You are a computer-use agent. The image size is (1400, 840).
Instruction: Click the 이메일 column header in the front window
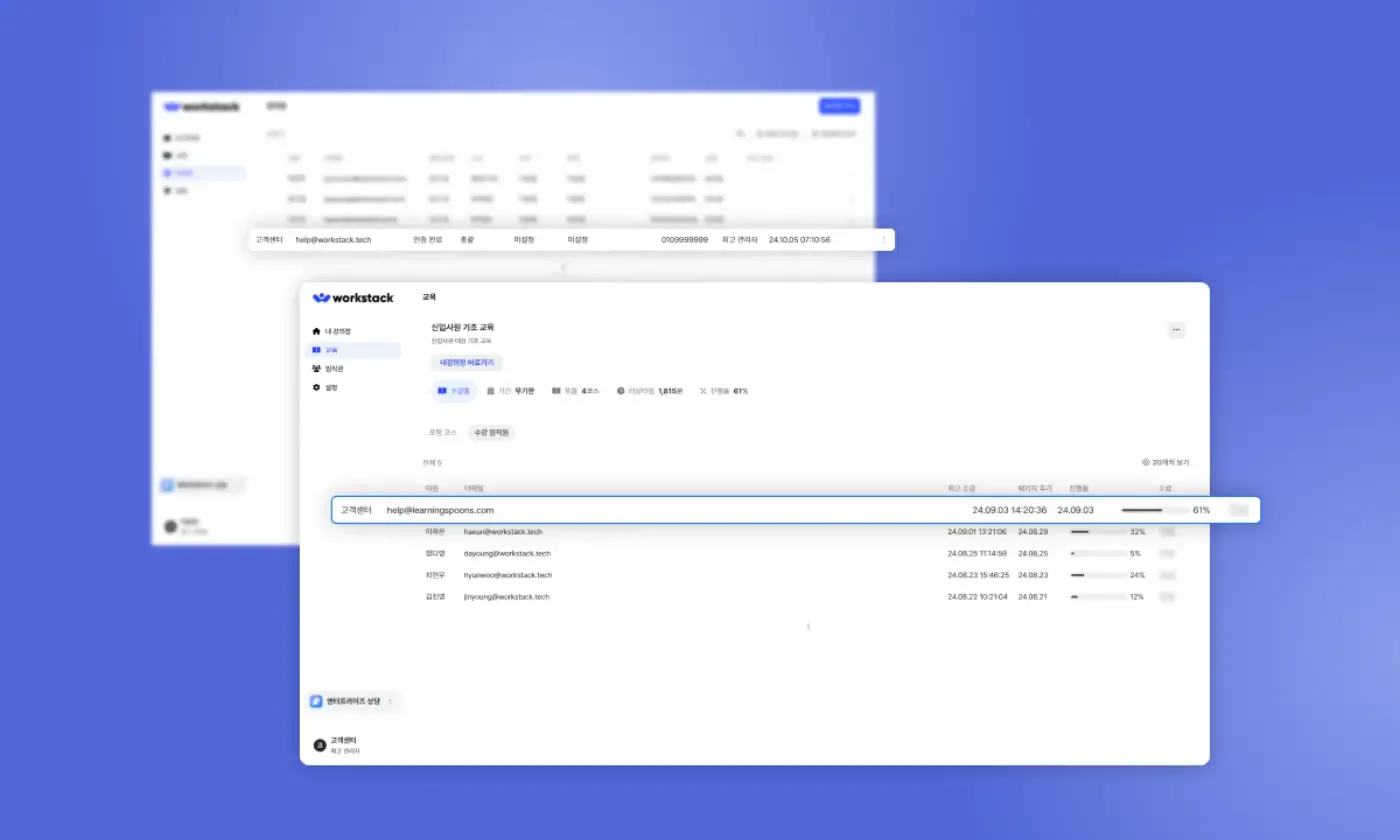tap(473, 488)
